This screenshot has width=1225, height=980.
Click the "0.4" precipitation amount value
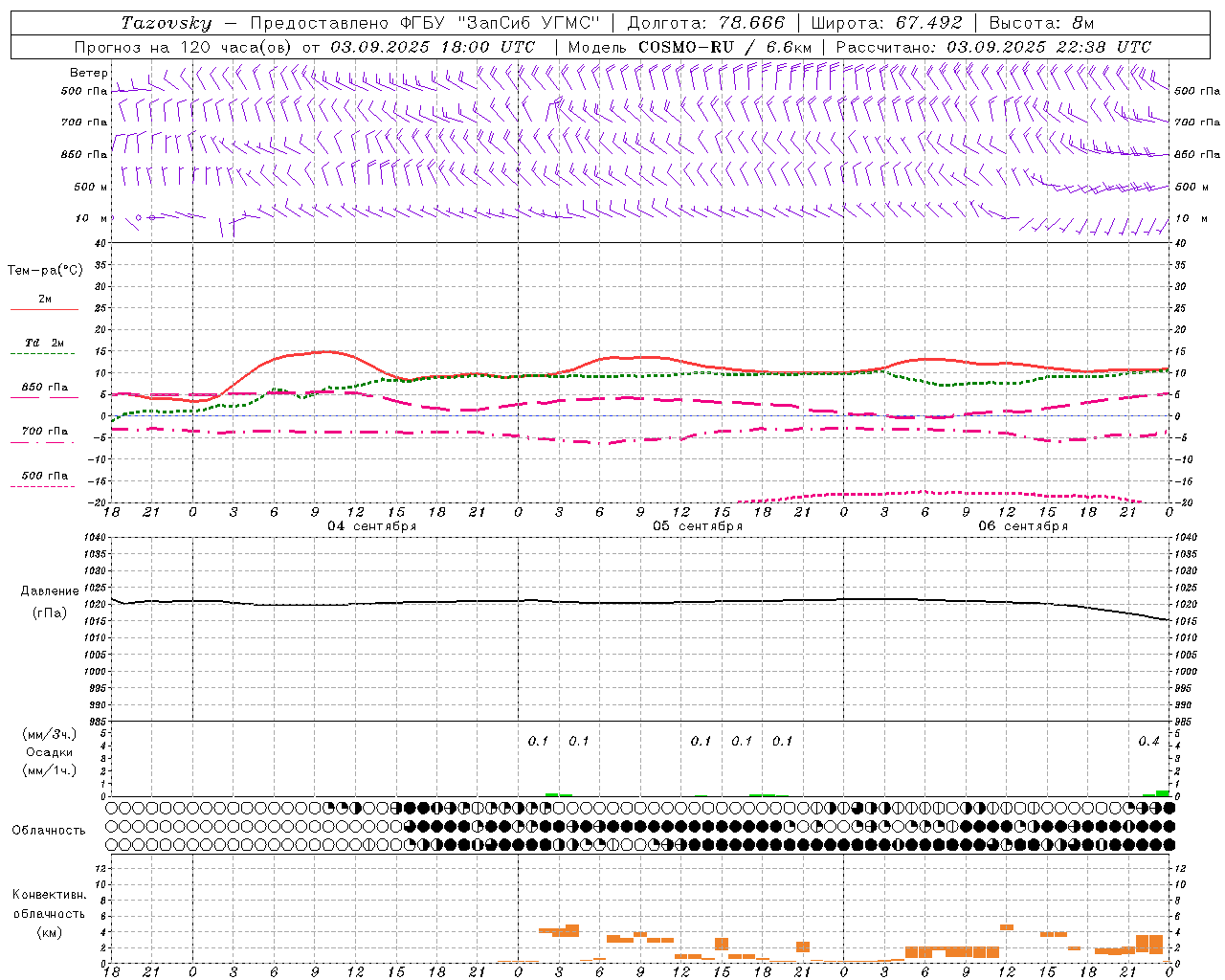(x=1148, y=741)
